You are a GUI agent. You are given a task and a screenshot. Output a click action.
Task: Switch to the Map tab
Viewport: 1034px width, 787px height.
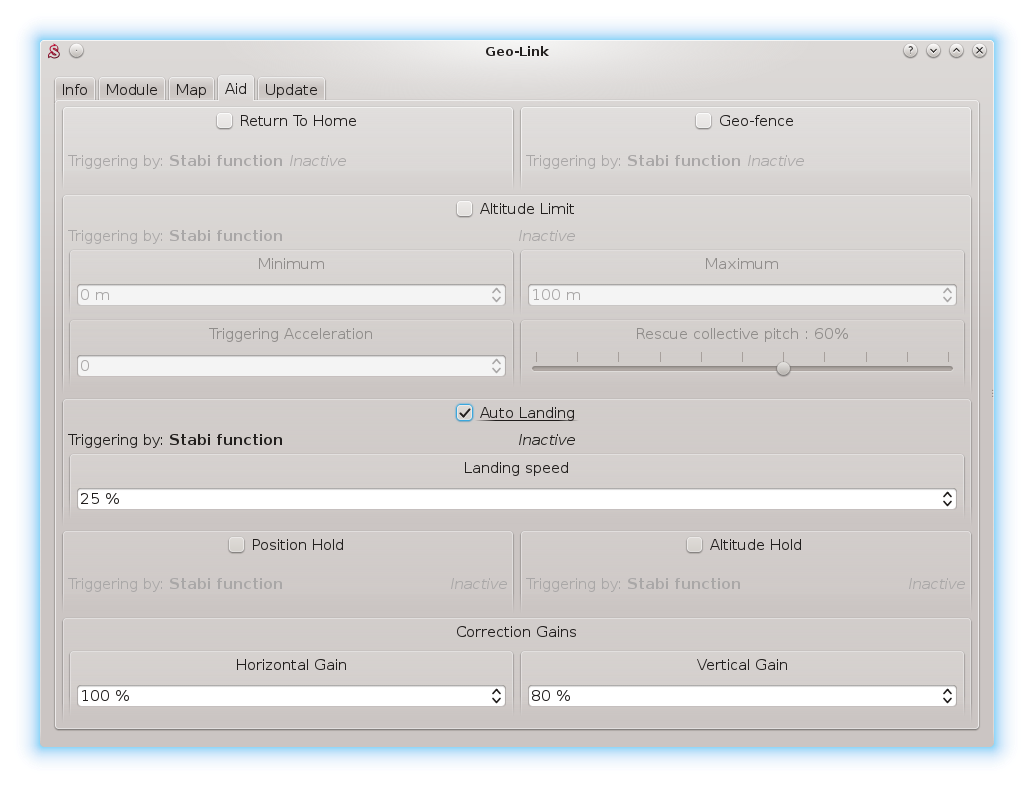[190, 90]
